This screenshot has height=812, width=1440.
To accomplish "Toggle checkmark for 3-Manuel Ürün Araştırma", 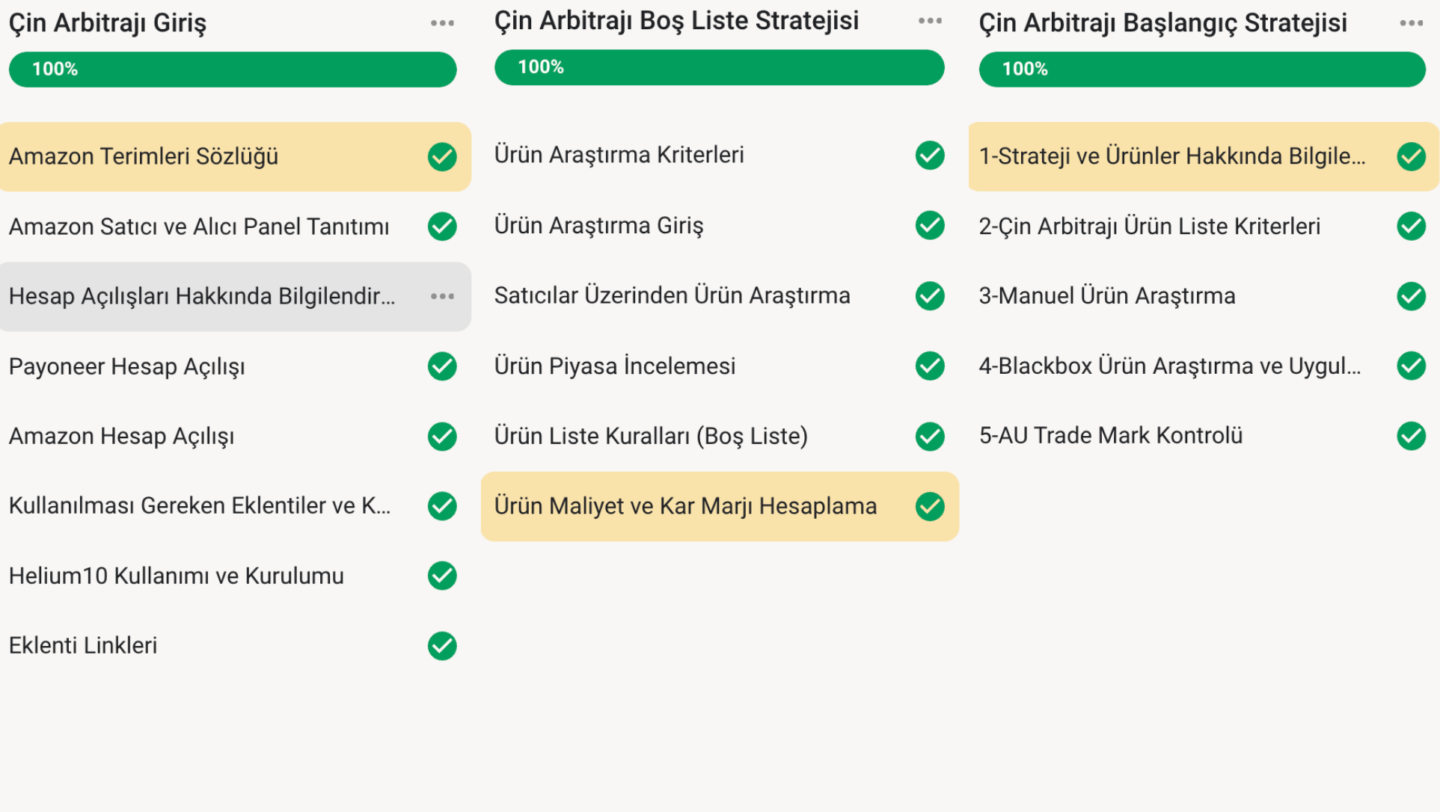I will pyautogui.click(x=1411, y=296).
